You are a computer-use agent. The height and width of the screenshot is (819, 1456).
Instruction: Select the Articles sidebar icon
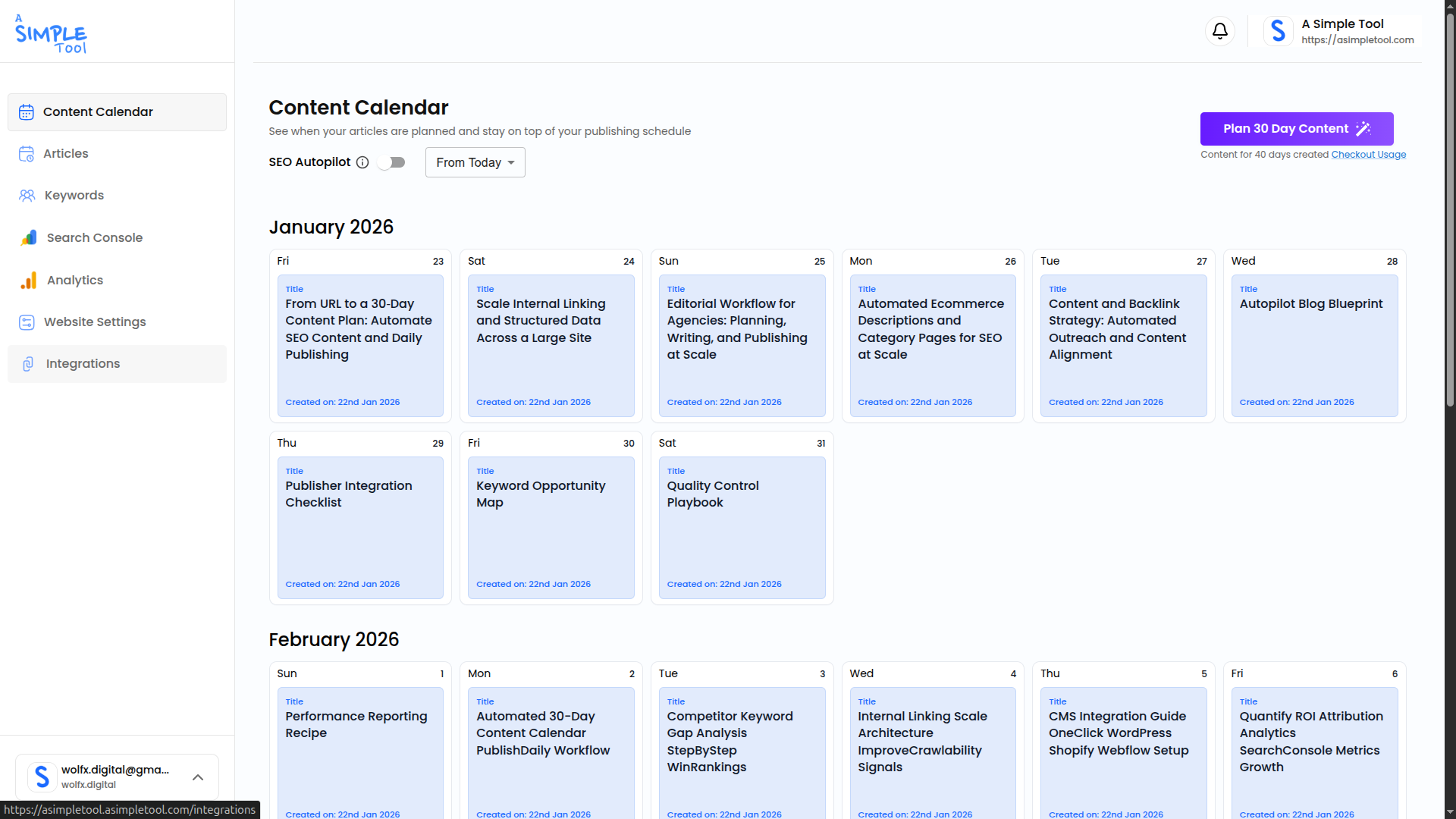27,153
